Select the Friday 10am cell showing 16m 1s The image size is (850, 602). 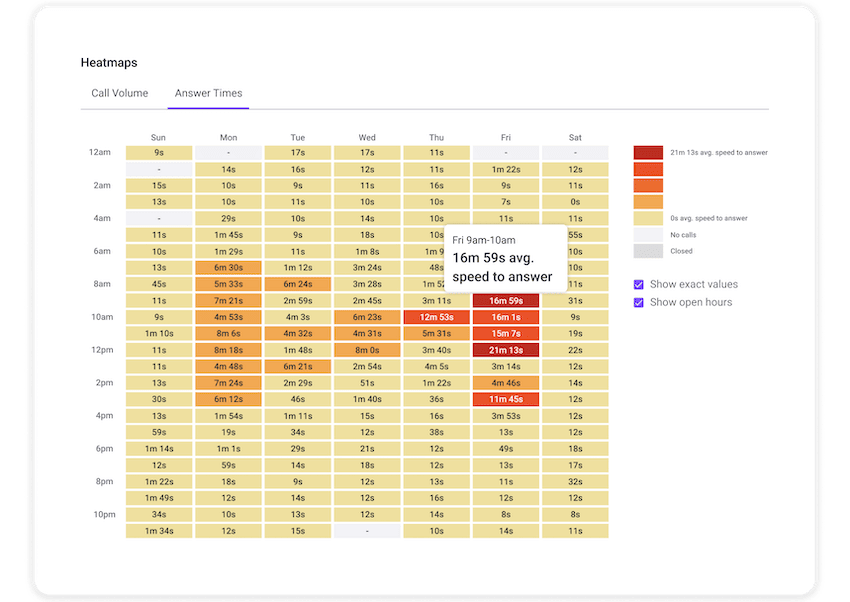coord(505,316)
